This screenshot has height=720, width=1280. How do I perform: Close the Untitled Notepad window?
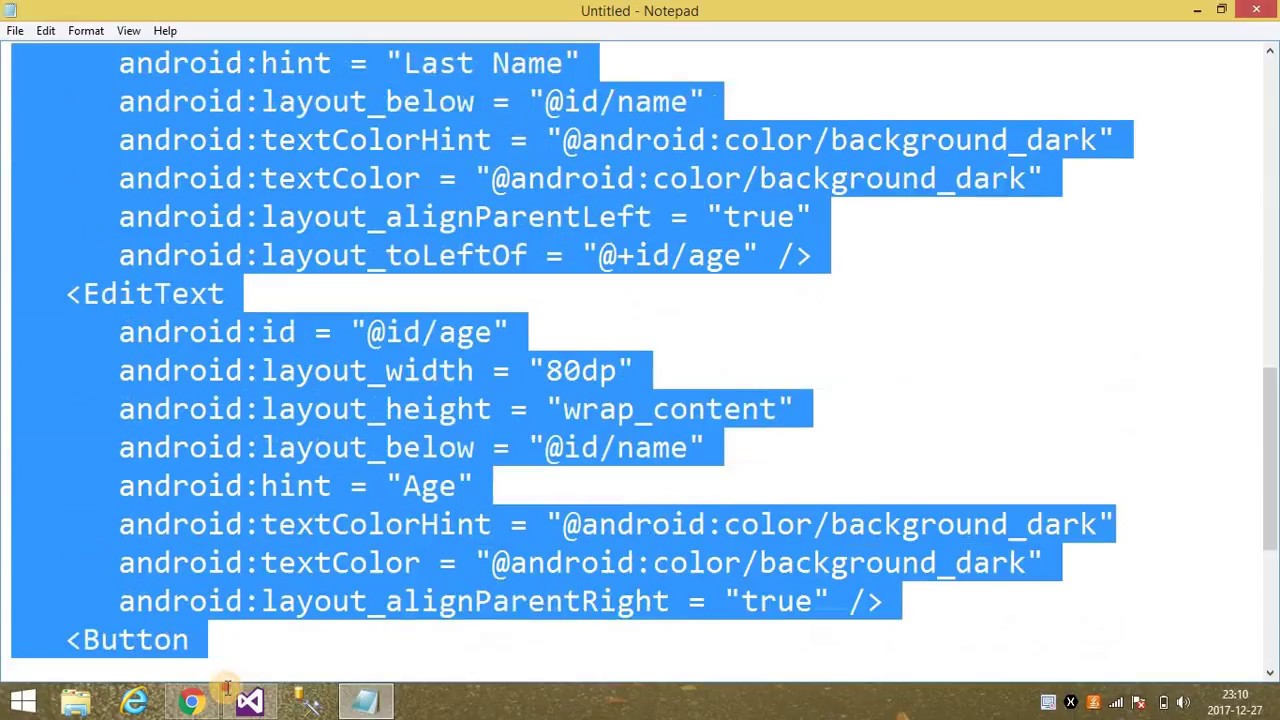(1256, 10)
